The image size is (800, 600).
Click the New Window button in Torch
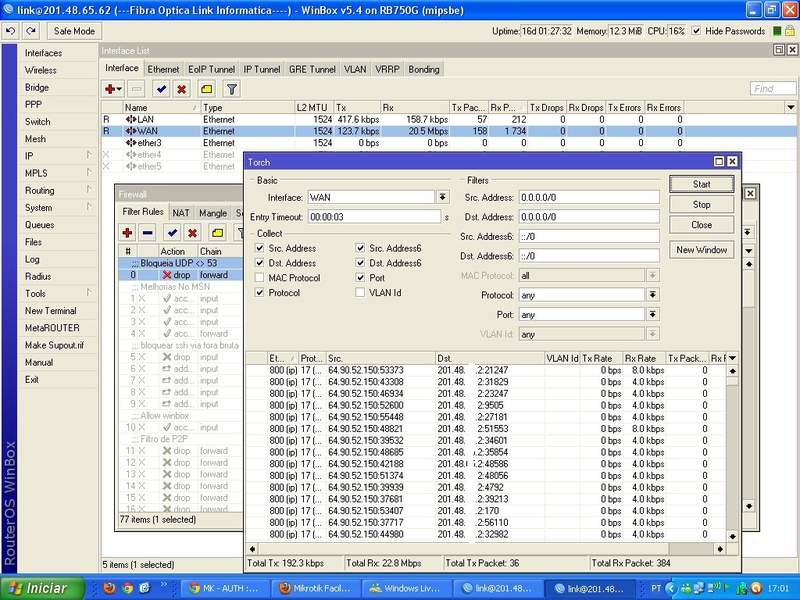pyautogui.click(x=701, y=250)
